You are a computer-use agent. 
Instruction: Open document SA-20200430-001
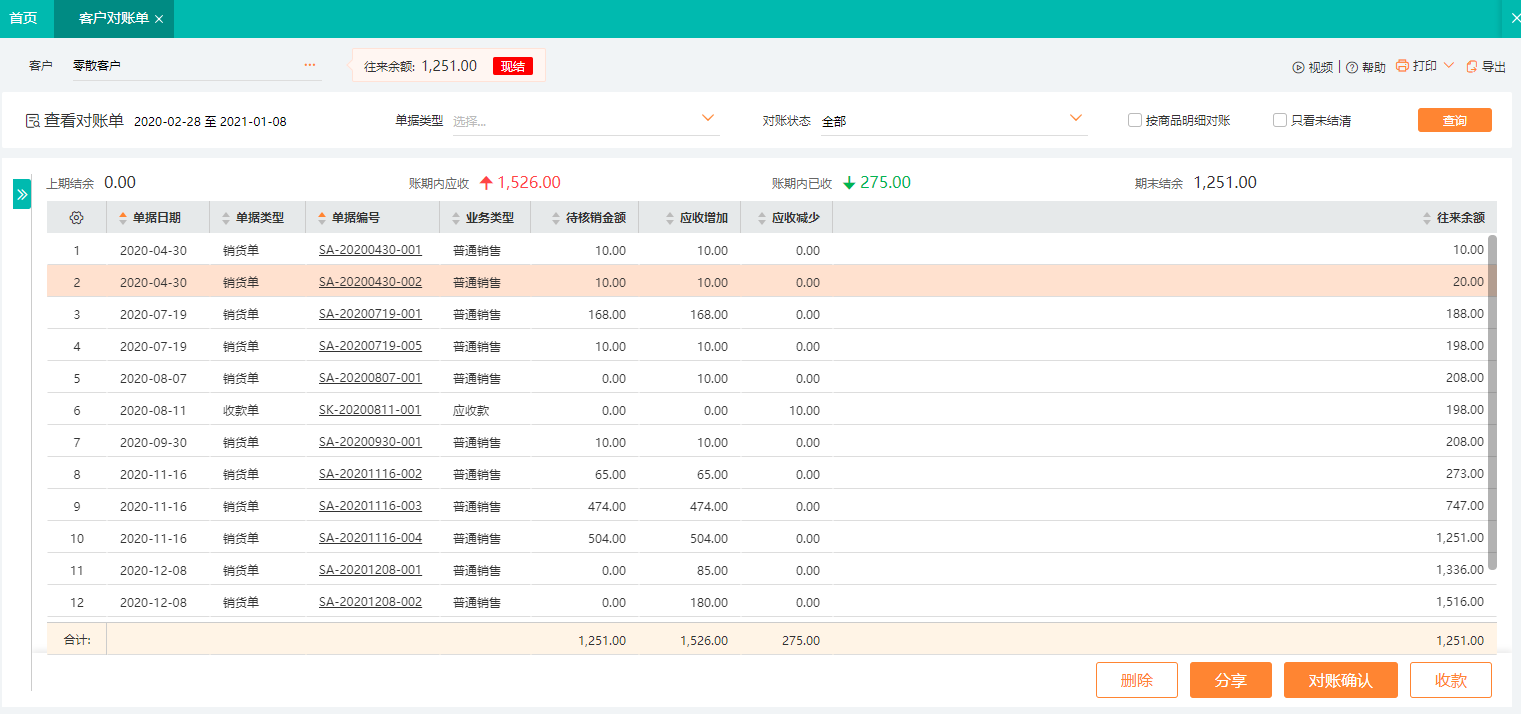pyautogui.click(x=370, y=250)
